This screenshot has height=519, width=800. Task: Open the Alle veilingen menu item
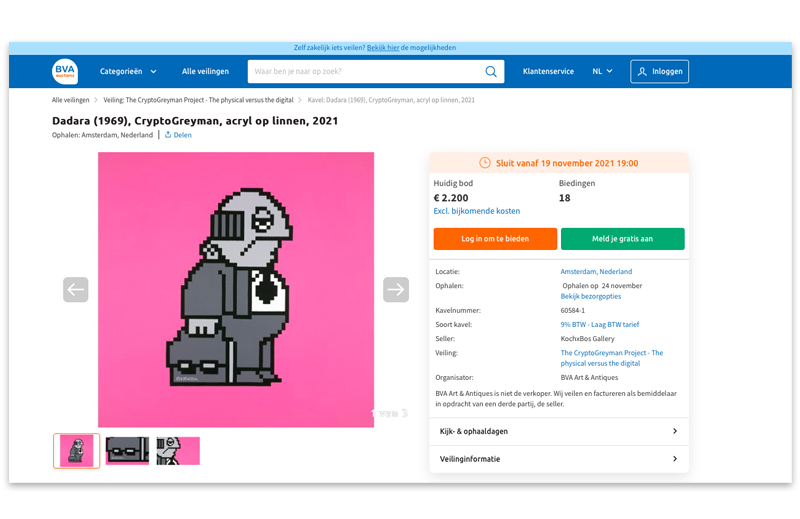(205, 72)
